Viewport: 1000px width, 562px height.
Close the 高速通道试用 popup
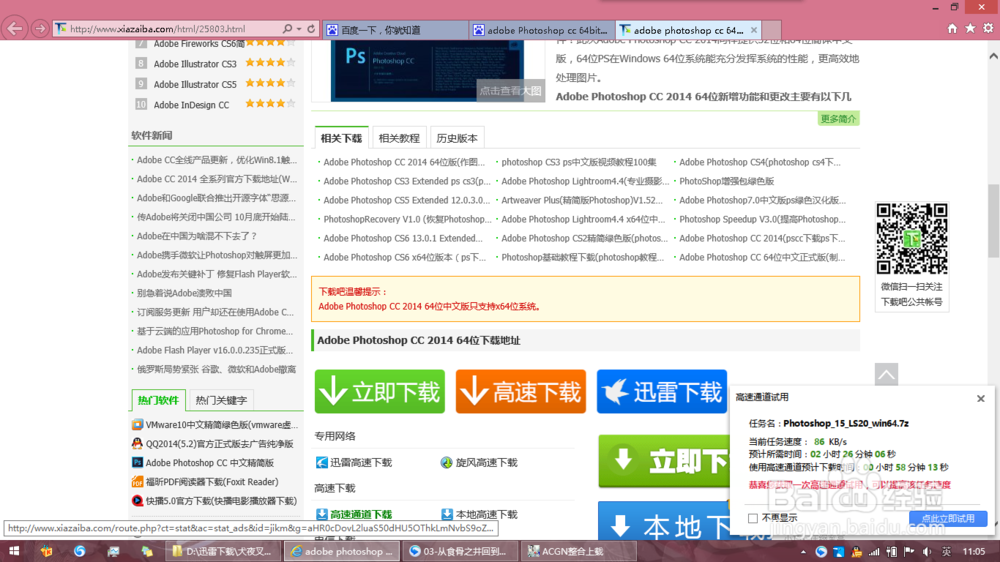click(x=981, y=399)
